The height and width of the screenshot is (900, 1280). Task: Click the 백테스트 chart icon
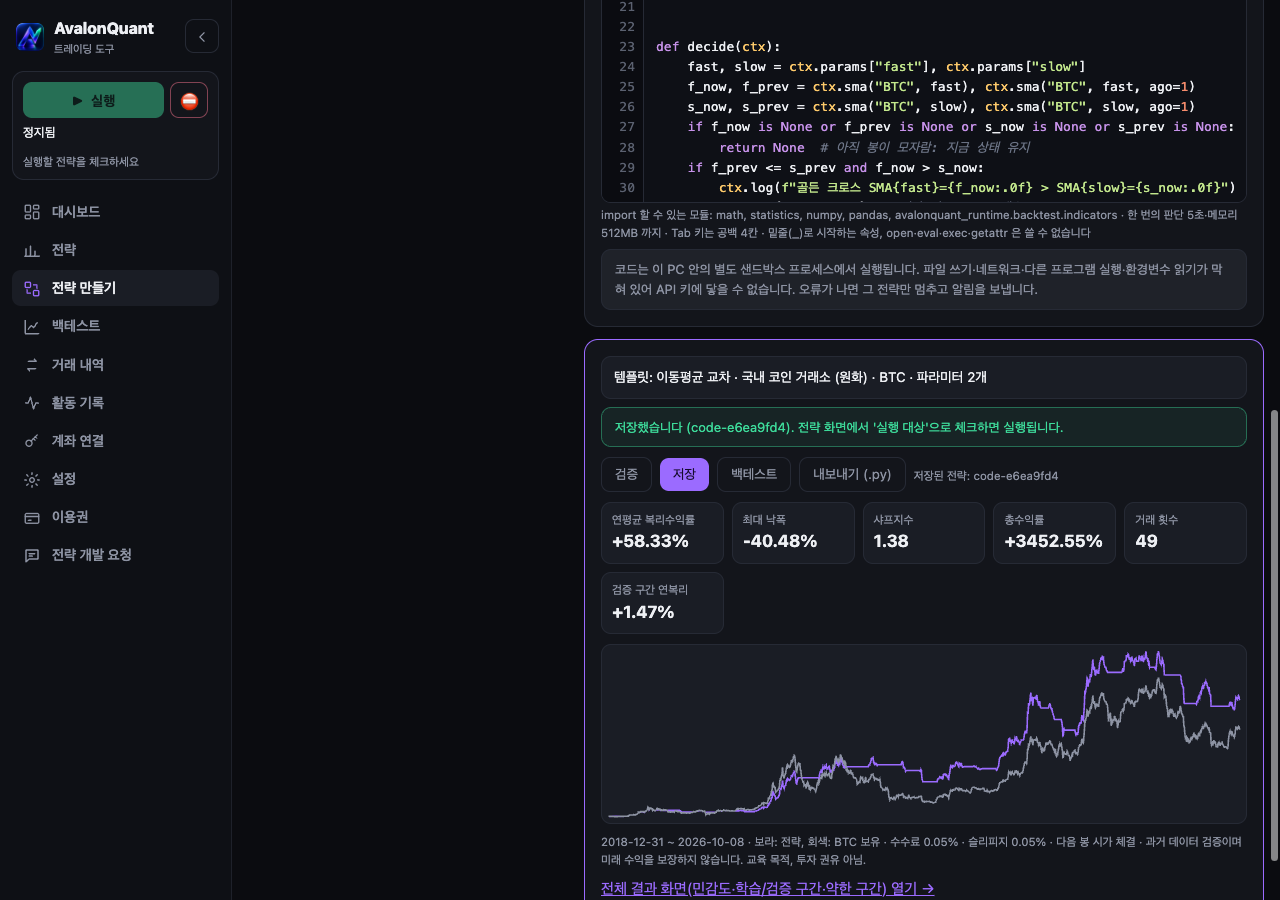pos(32,326)
